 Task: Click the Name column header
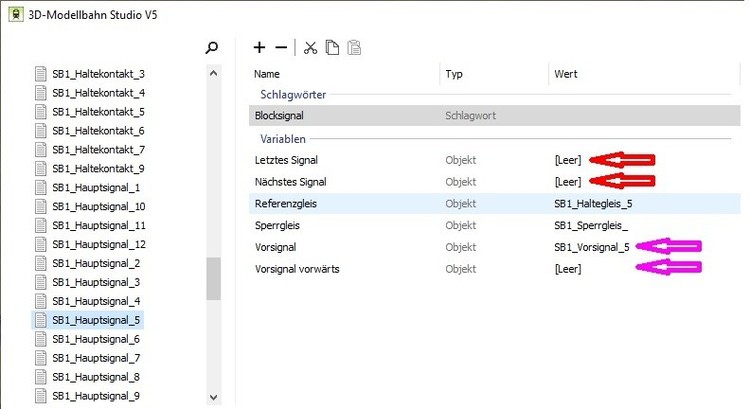pos(267,74)
